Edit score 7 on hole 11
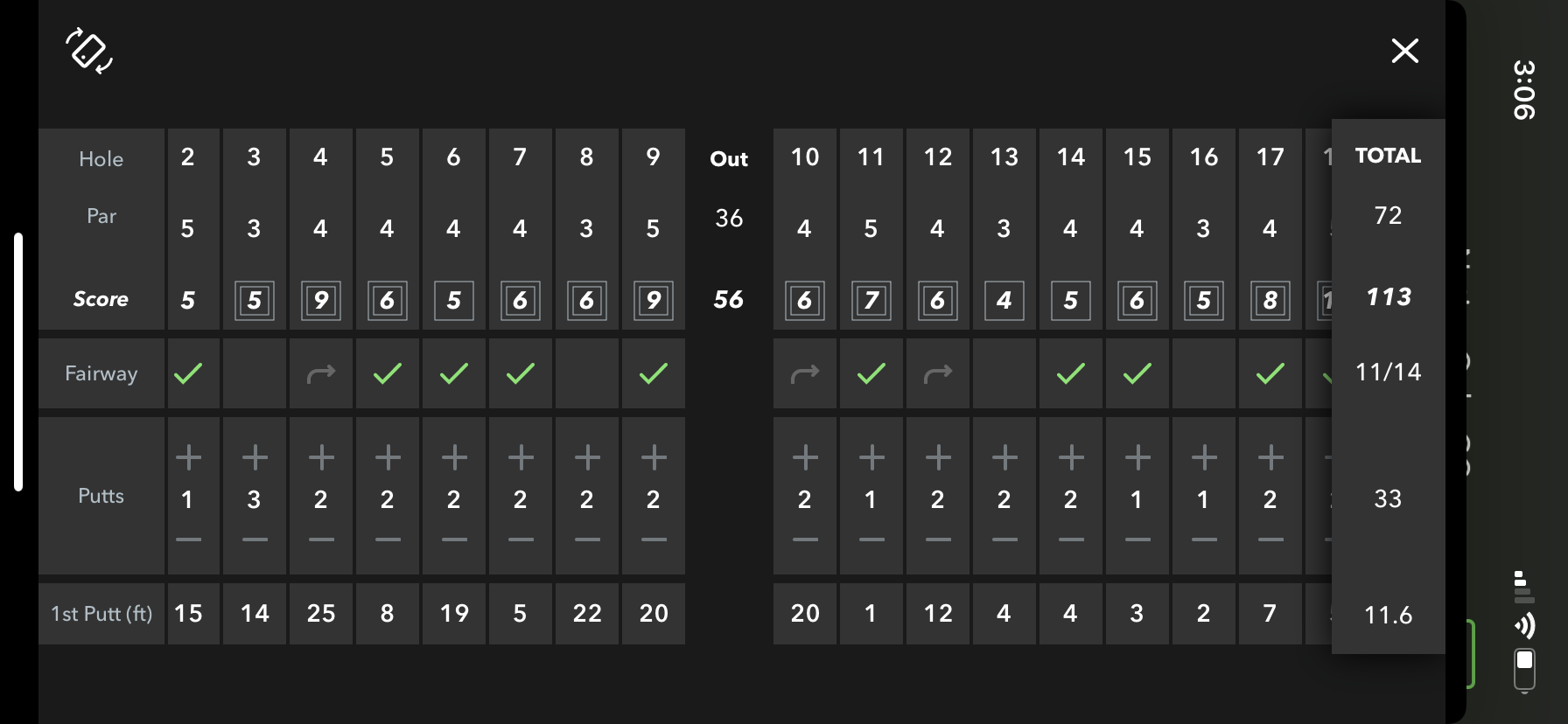 tap(871, 300)
